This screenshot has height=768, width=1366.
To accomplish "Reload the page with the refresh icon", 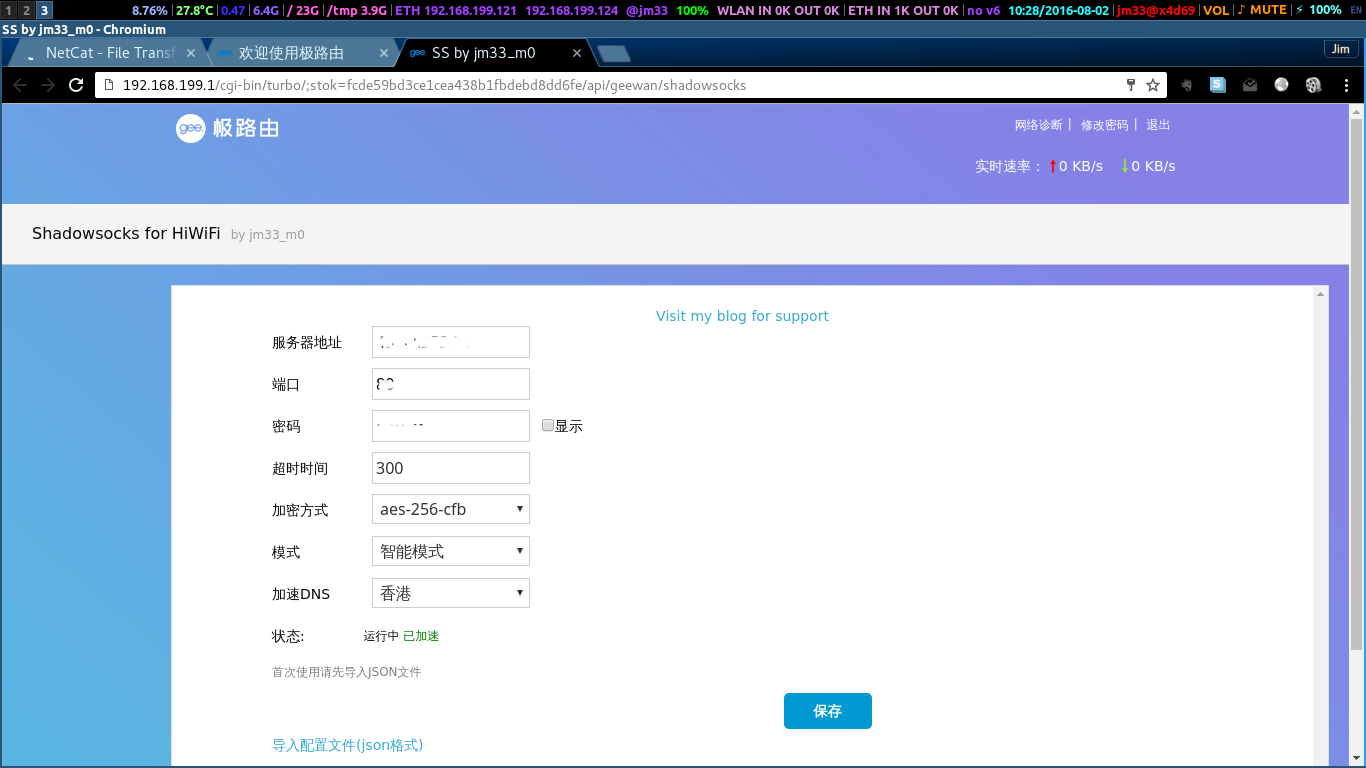I will coord(76,85).
